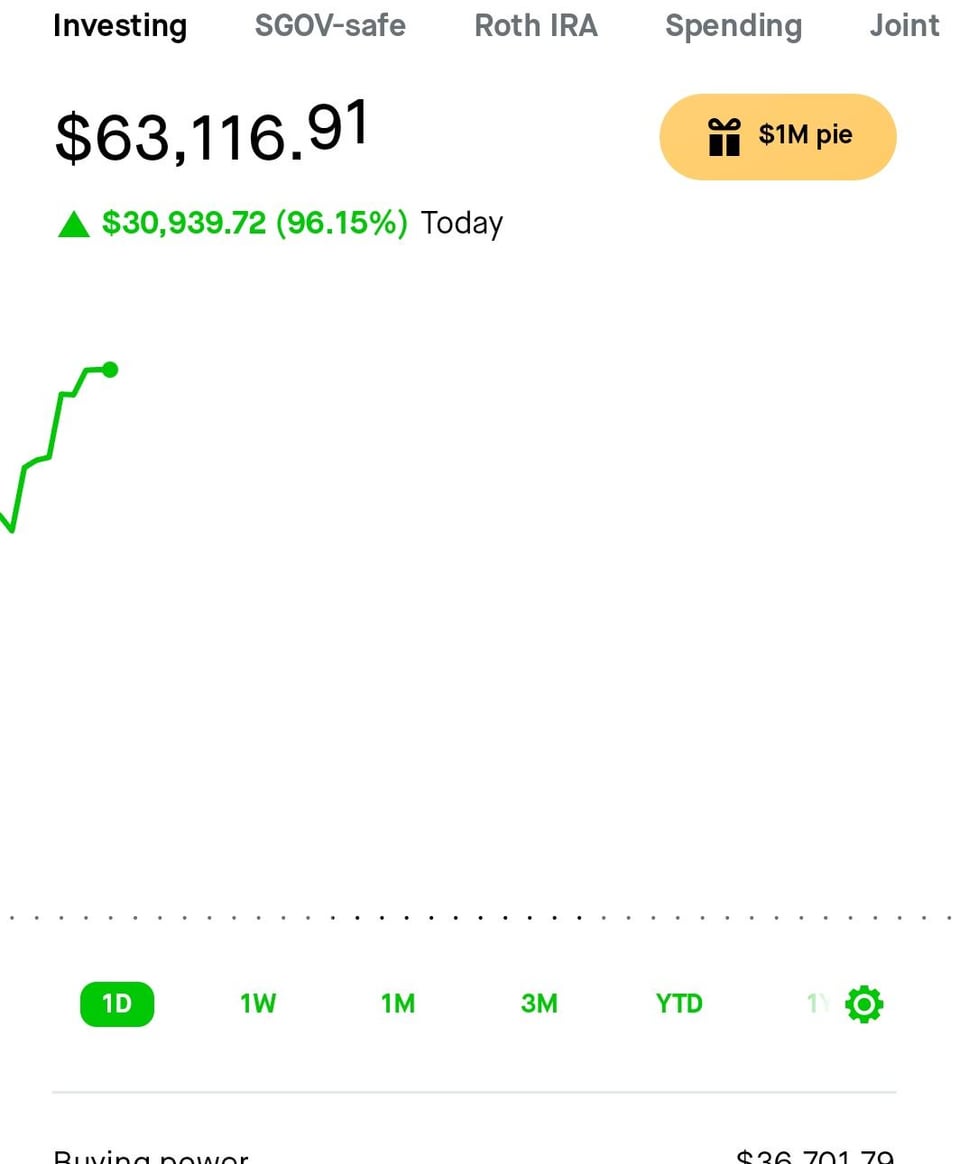Screen dimensions: 960x1164
Task: Tap the $36,701.79 buying power amount
Action: [x=814, y=1158]
